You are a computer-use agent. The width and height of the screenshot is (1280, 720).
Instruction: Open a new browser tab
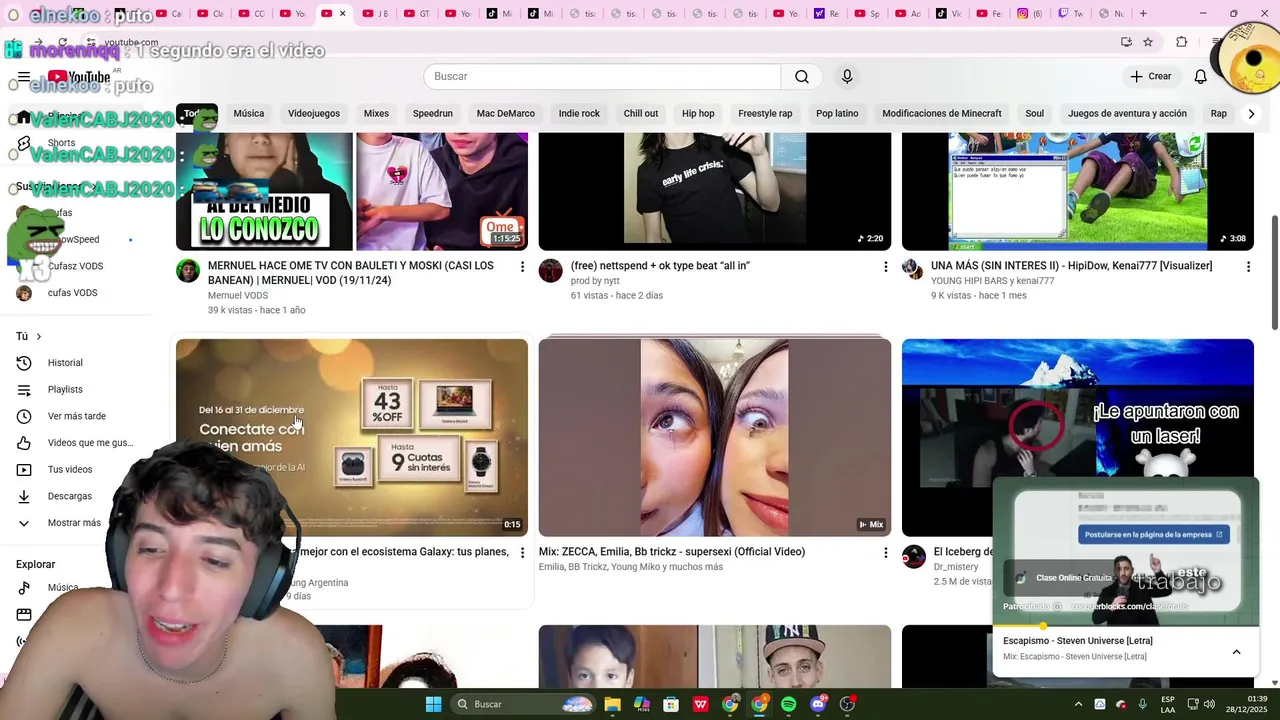(x=1143, y=14)
